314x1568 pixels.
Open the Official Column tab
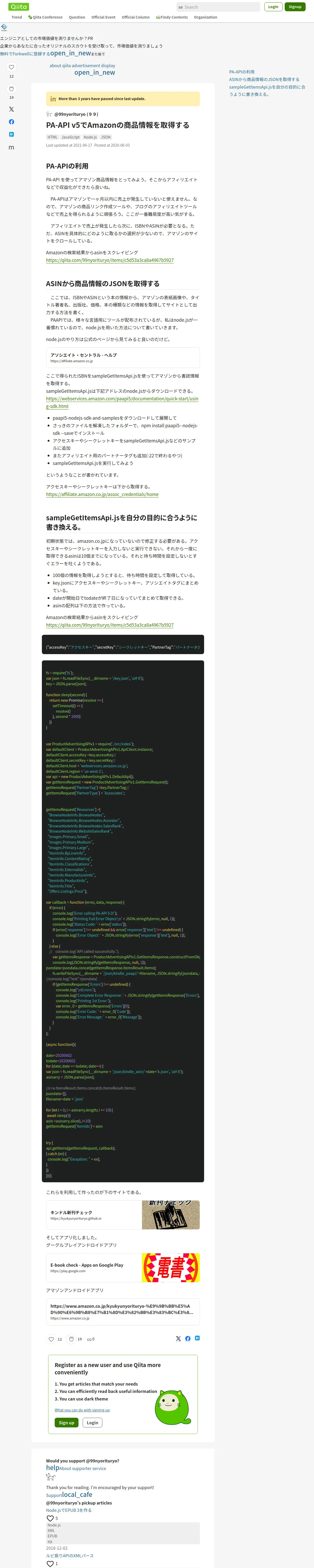[135, 17]
